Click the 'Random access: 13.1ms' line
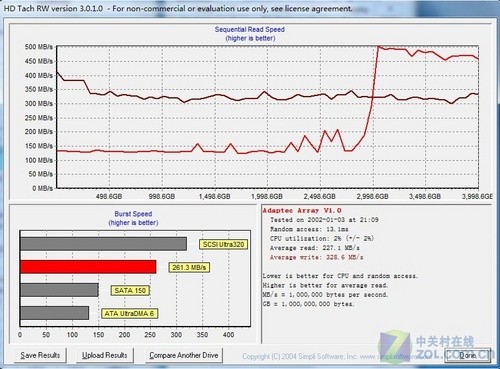 (309, 229)
